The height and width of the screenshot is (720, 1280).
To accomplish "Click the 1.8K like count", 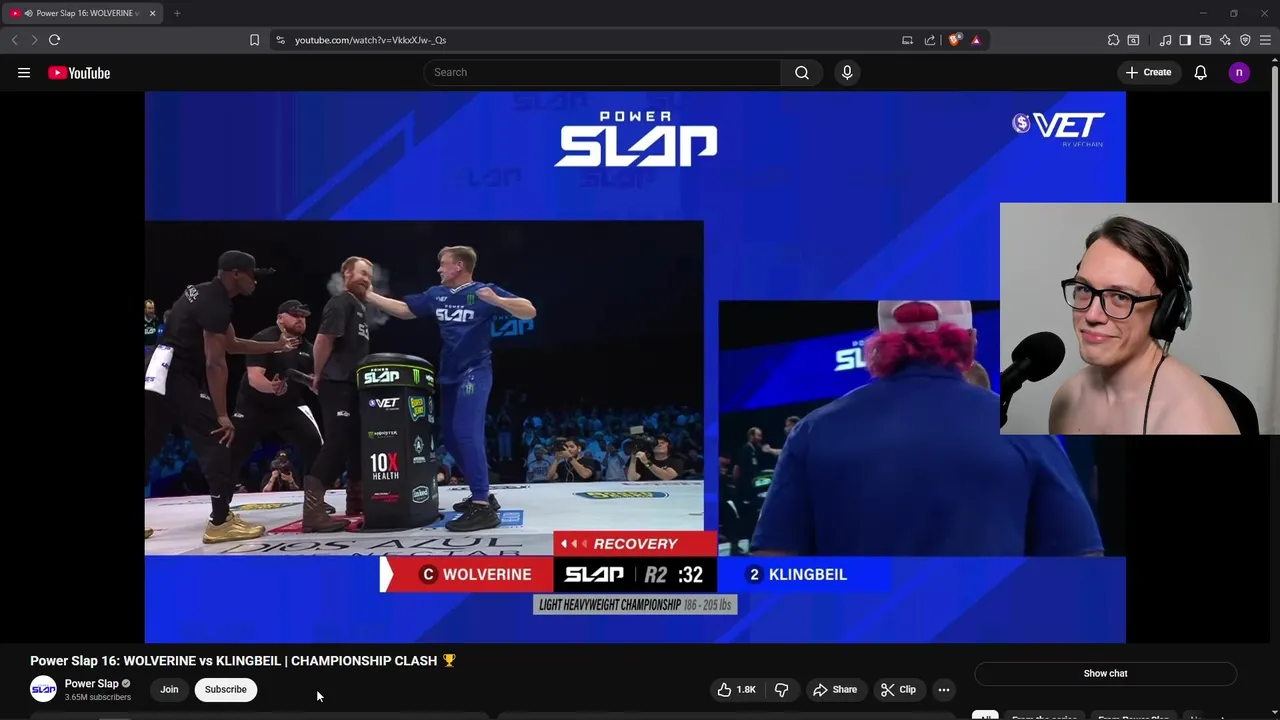I will tap(746, 690).
